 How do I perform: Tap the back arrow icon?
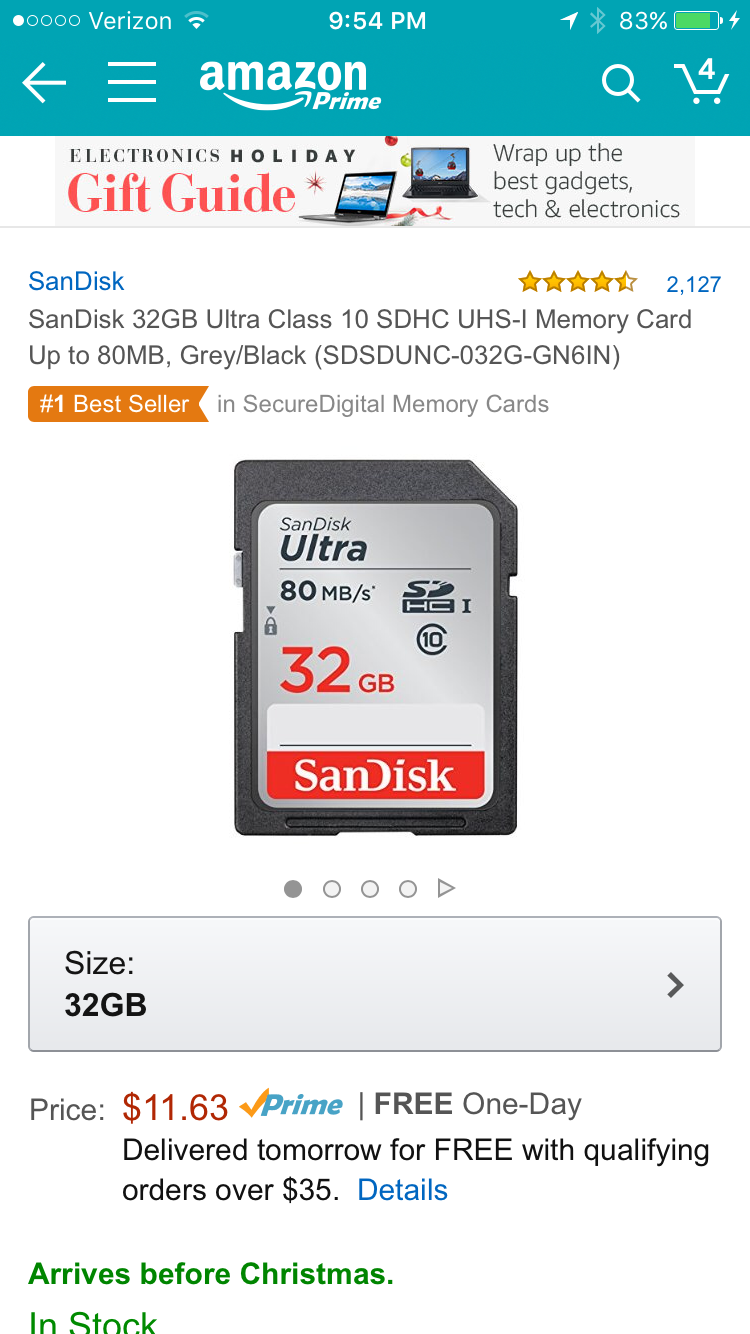(44, 83)
